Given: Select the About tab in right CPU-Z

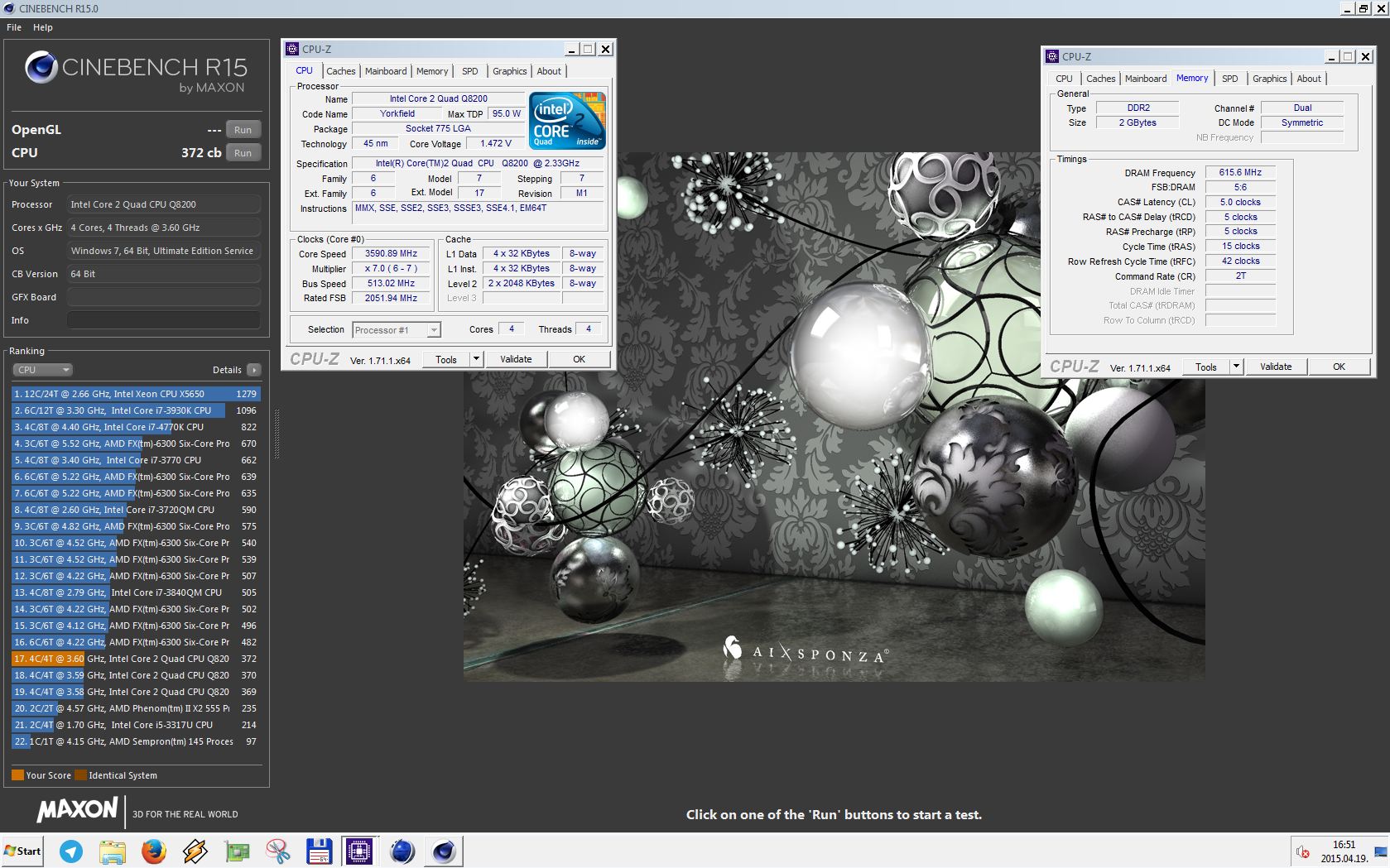Looking at the screenshot, I should tap(1309, 79).
